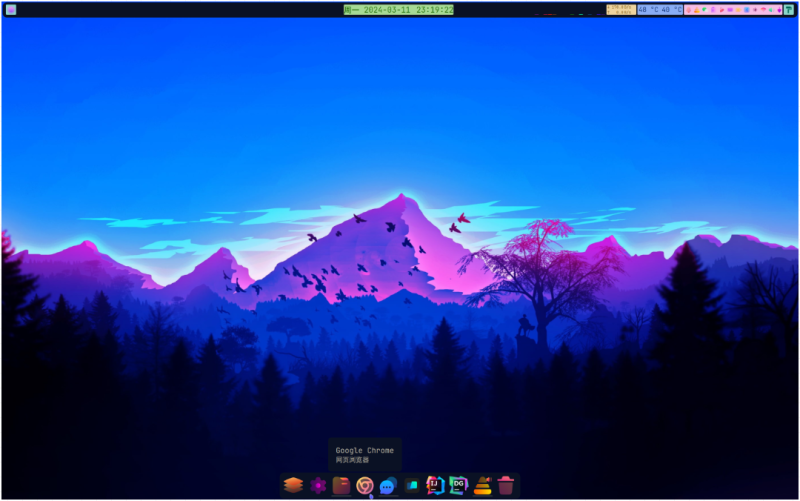Click the paint roller icon in top panel

coord(788,9)
